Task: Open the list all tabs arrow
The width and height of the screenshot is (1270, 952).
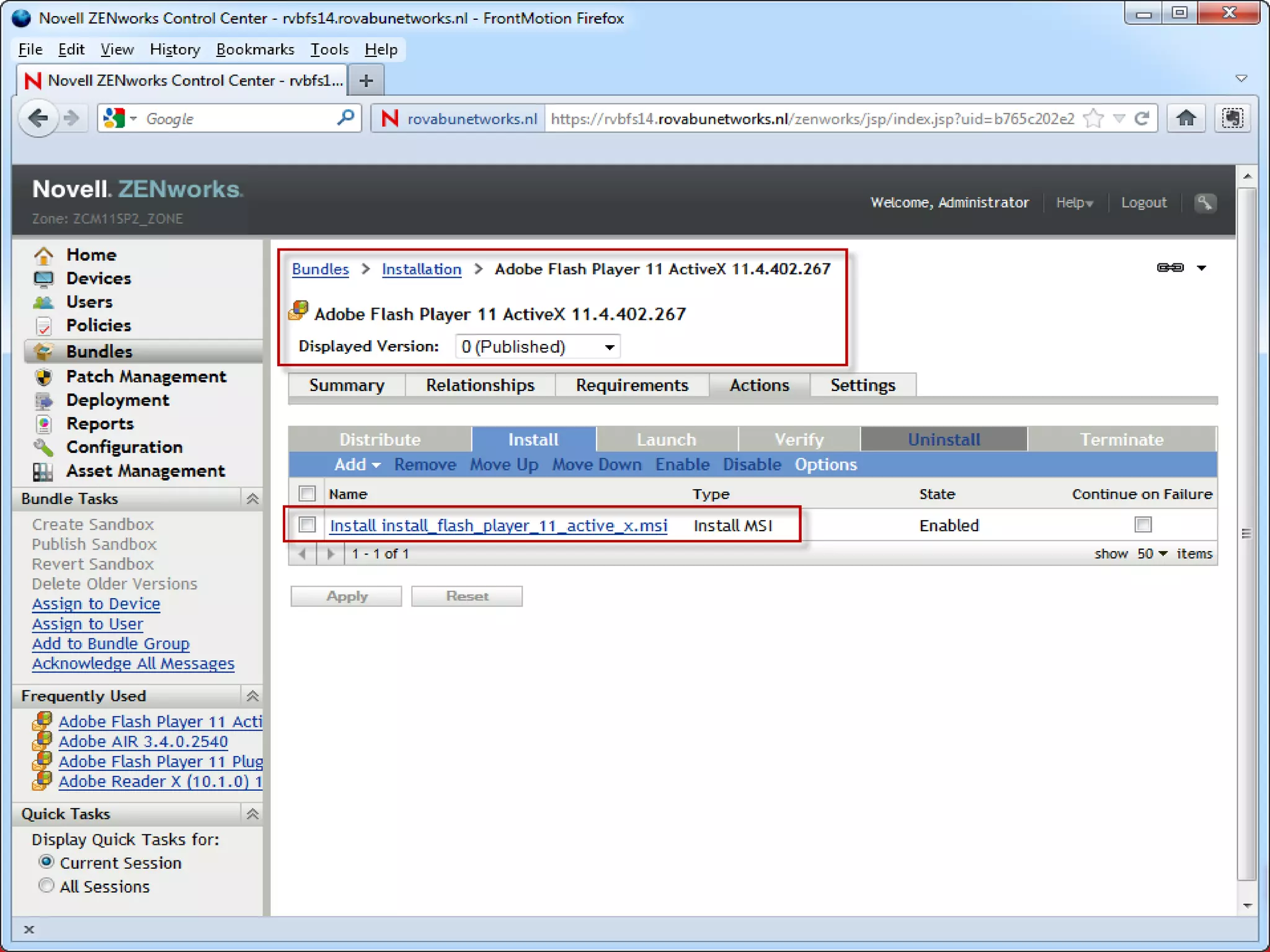Action: click(1241, 79)
